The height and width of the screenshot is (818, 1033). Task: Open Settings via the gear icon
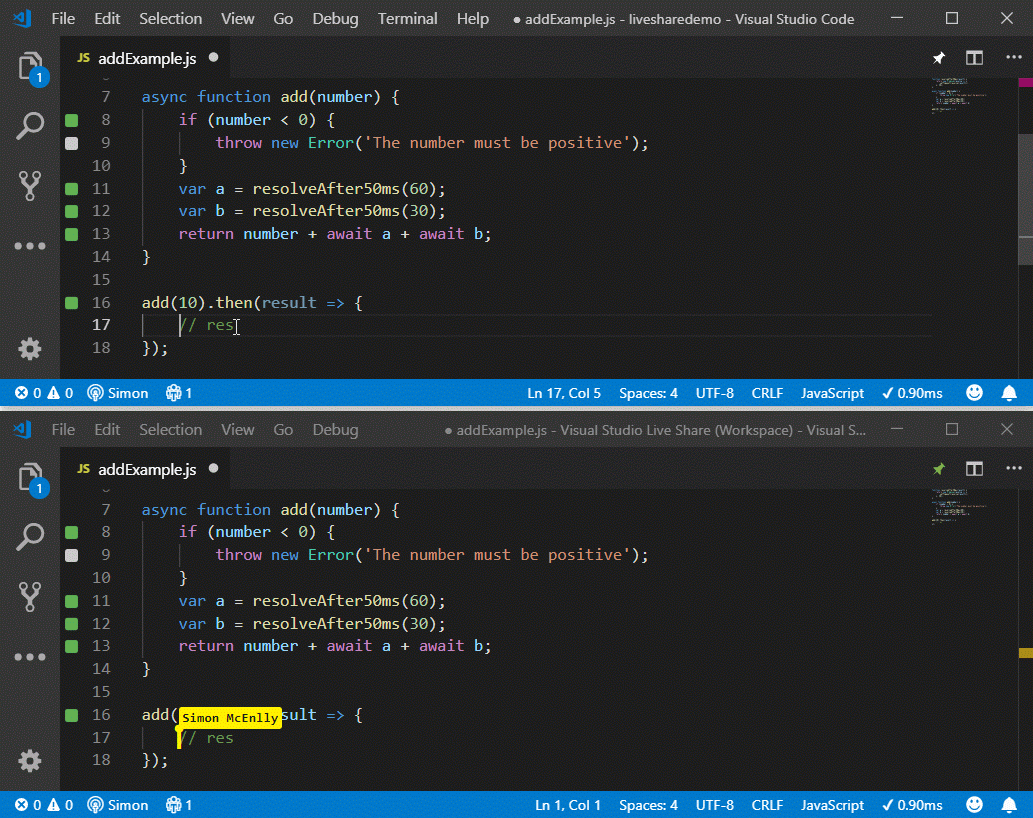[x=29, y=349]
